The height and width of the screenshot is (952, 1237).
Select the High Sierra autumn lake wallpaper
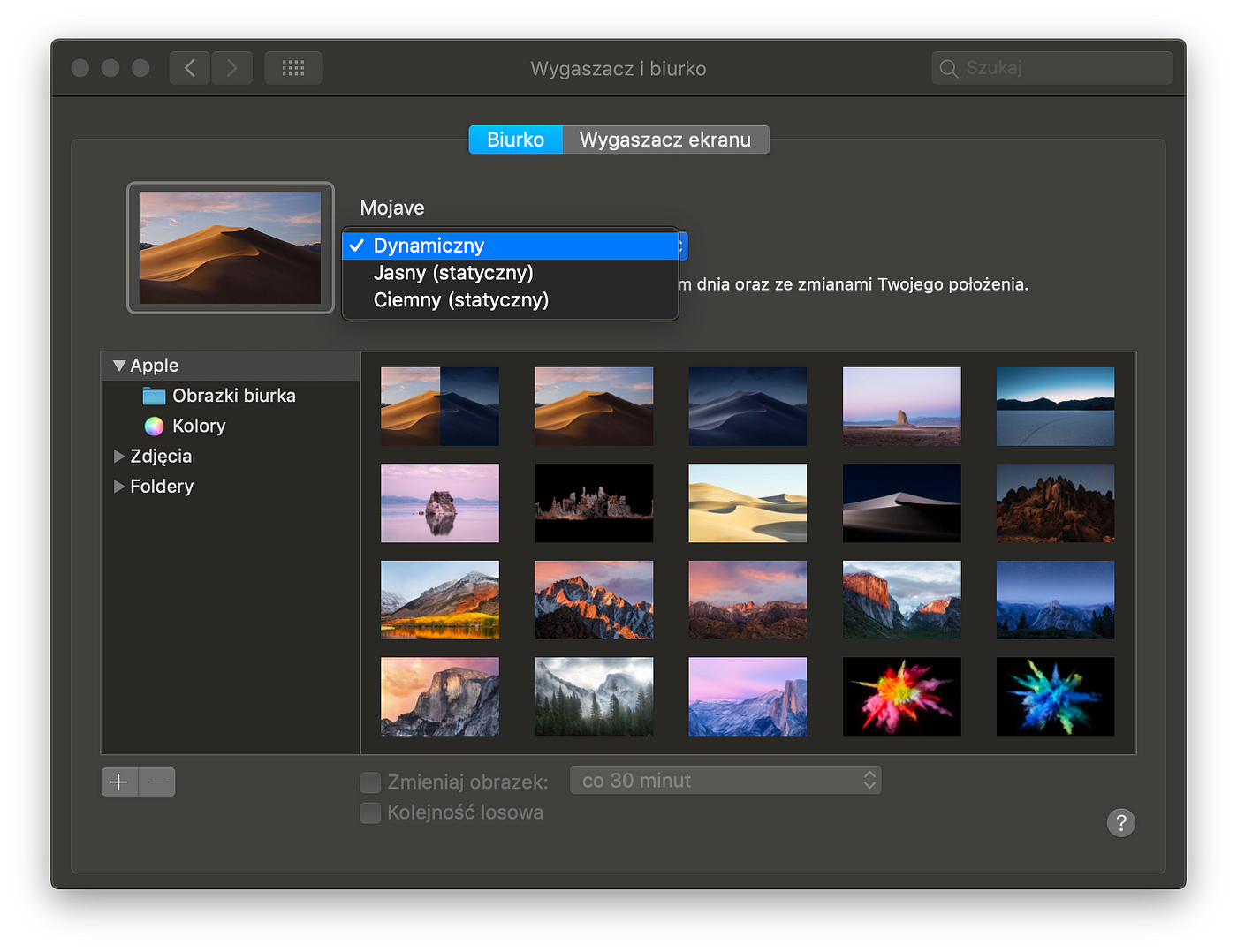click(440, 600)
